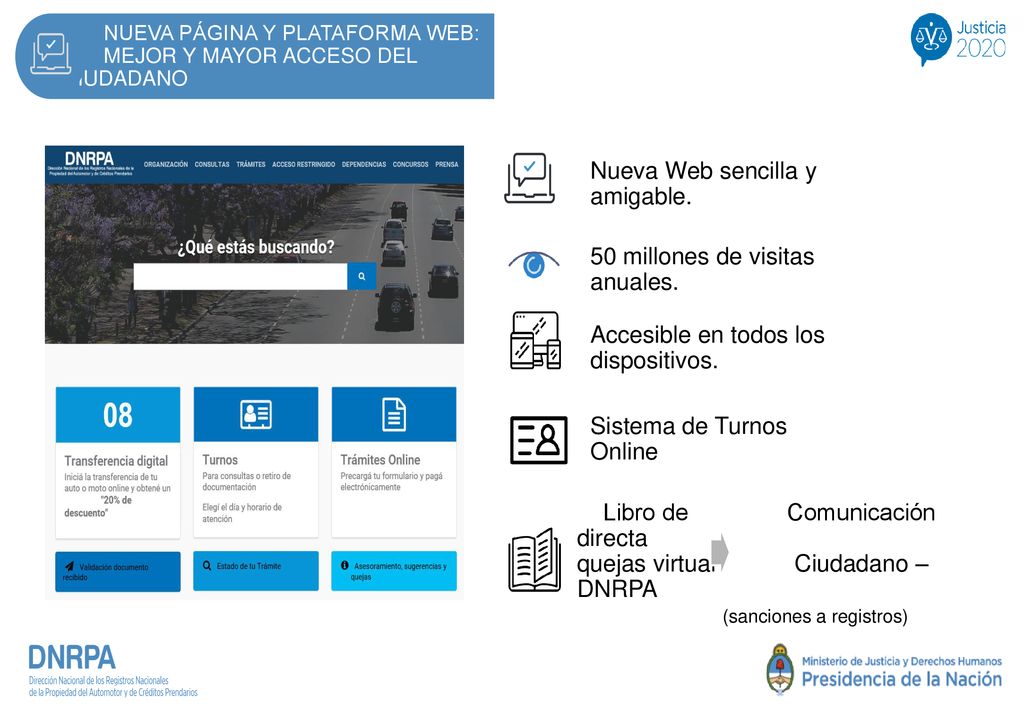Viewport: 1024px width, 709px height.
Task: Click the text 'Nueva Web sencilla y amigable.'
Action: (703, 183)
